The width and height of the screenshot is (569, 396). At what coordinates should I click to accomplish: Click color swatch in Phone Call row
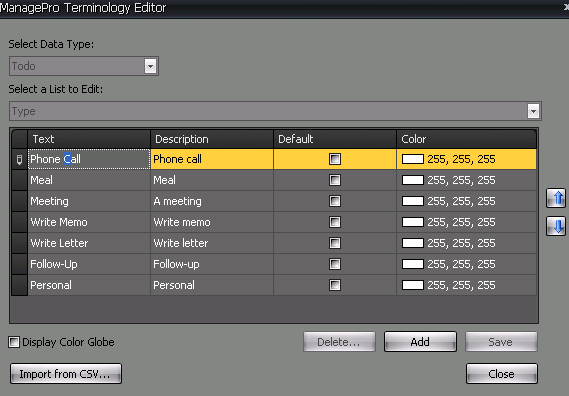click(413, 159)
